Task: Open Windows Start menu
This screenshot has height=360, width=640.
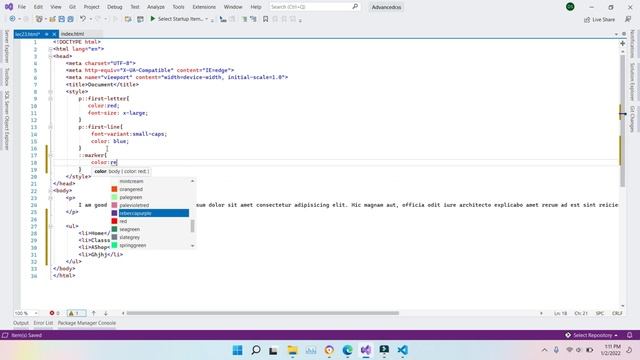Action: coord(237,350)
